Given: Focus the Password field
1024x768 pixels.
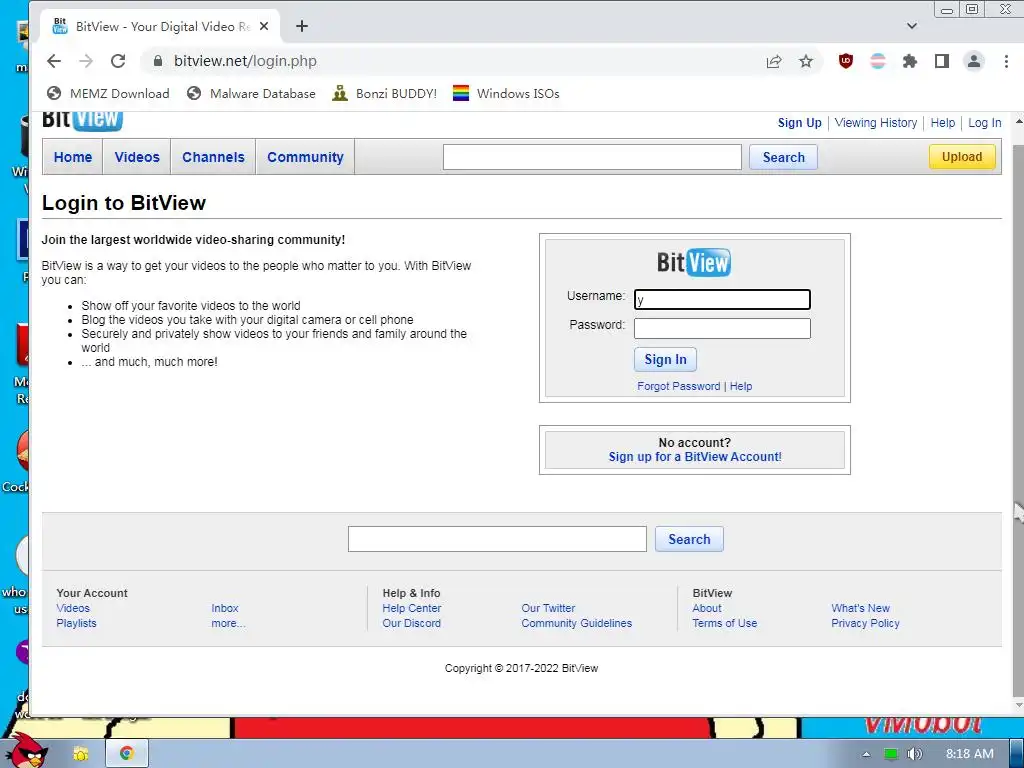Looking at the screenshot, I should coord(722,328).
